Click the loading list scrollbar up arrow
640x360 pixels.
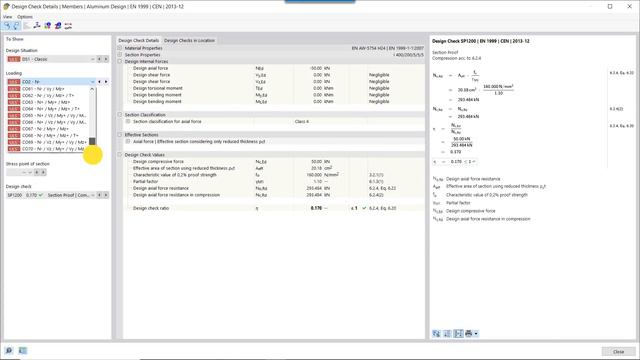[x=92, y=89]
